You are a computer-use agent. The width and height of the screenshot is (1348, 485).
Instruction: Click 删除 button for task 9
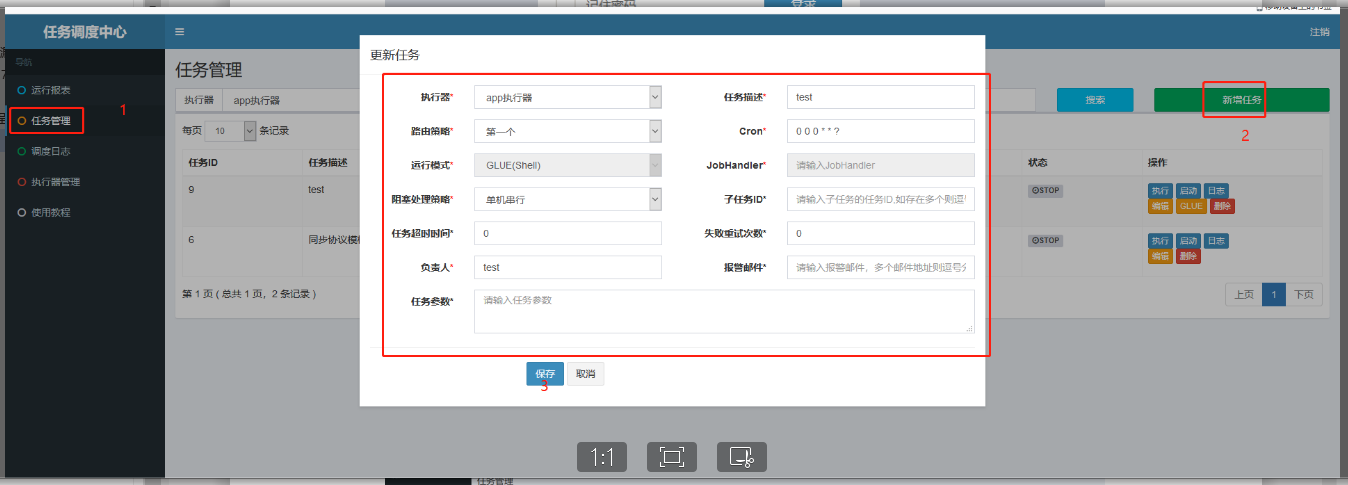pos(1222,206)
